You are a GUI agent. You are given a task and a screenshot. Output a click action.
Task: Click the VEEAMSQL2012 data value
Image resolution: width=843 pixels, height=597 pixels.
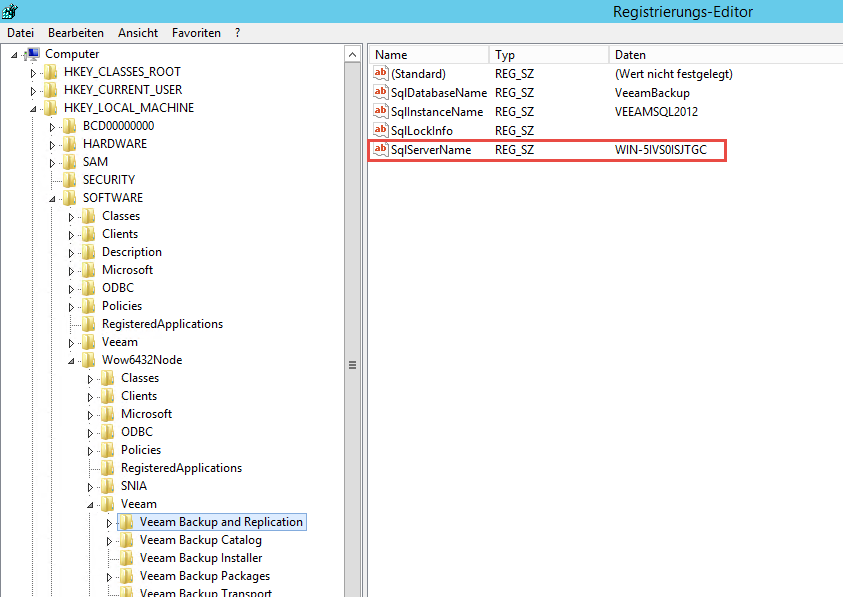[x=656, y=111]
